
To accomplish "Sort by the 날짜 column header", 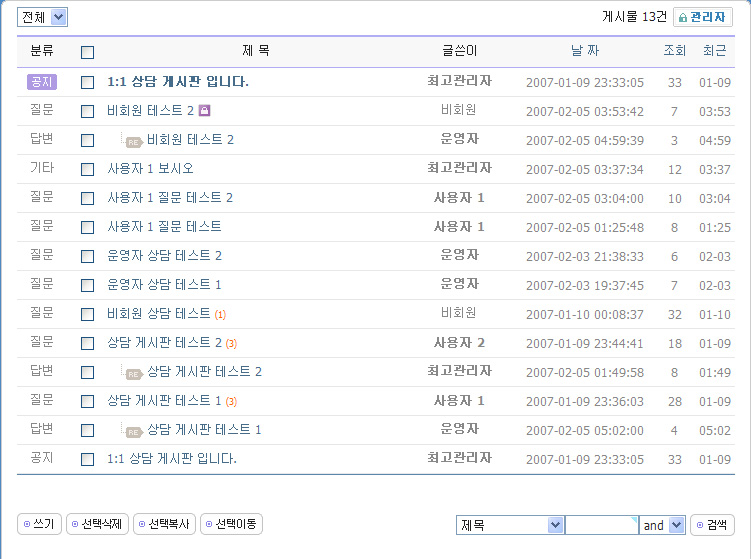I will pos(585,51).
